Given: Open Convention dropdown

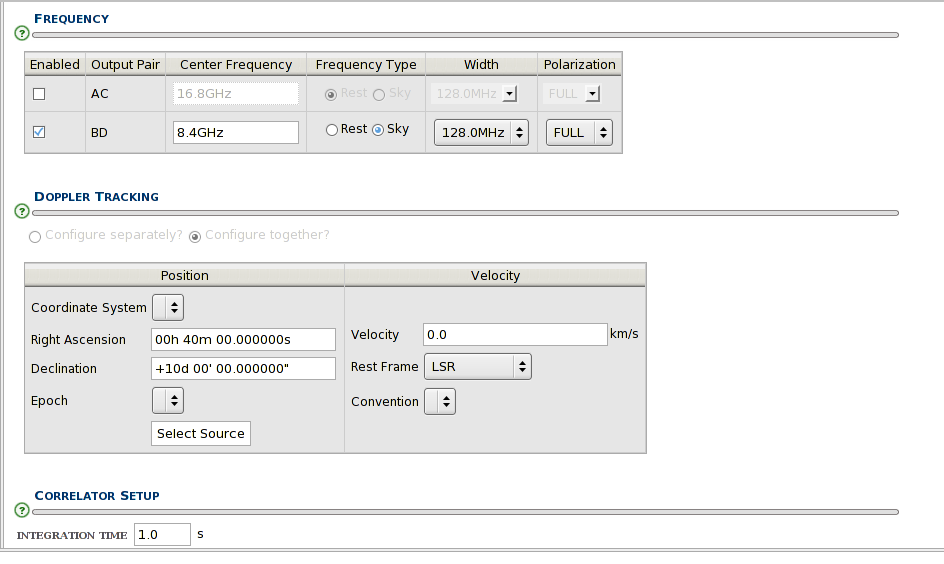Looking at the screenshot, I should [440, 401].
